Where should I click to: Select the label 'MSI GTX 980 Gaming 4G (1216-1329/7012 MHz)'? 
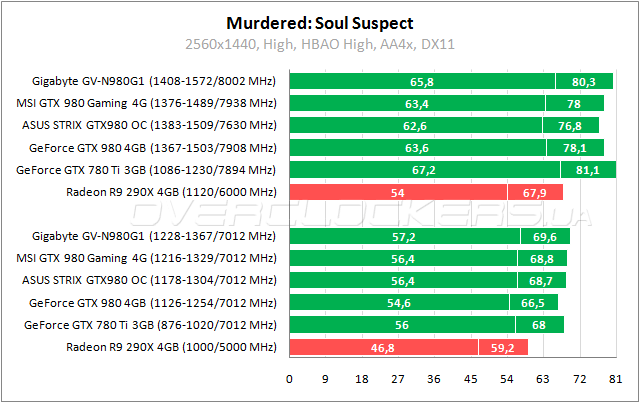click(146, 258)
